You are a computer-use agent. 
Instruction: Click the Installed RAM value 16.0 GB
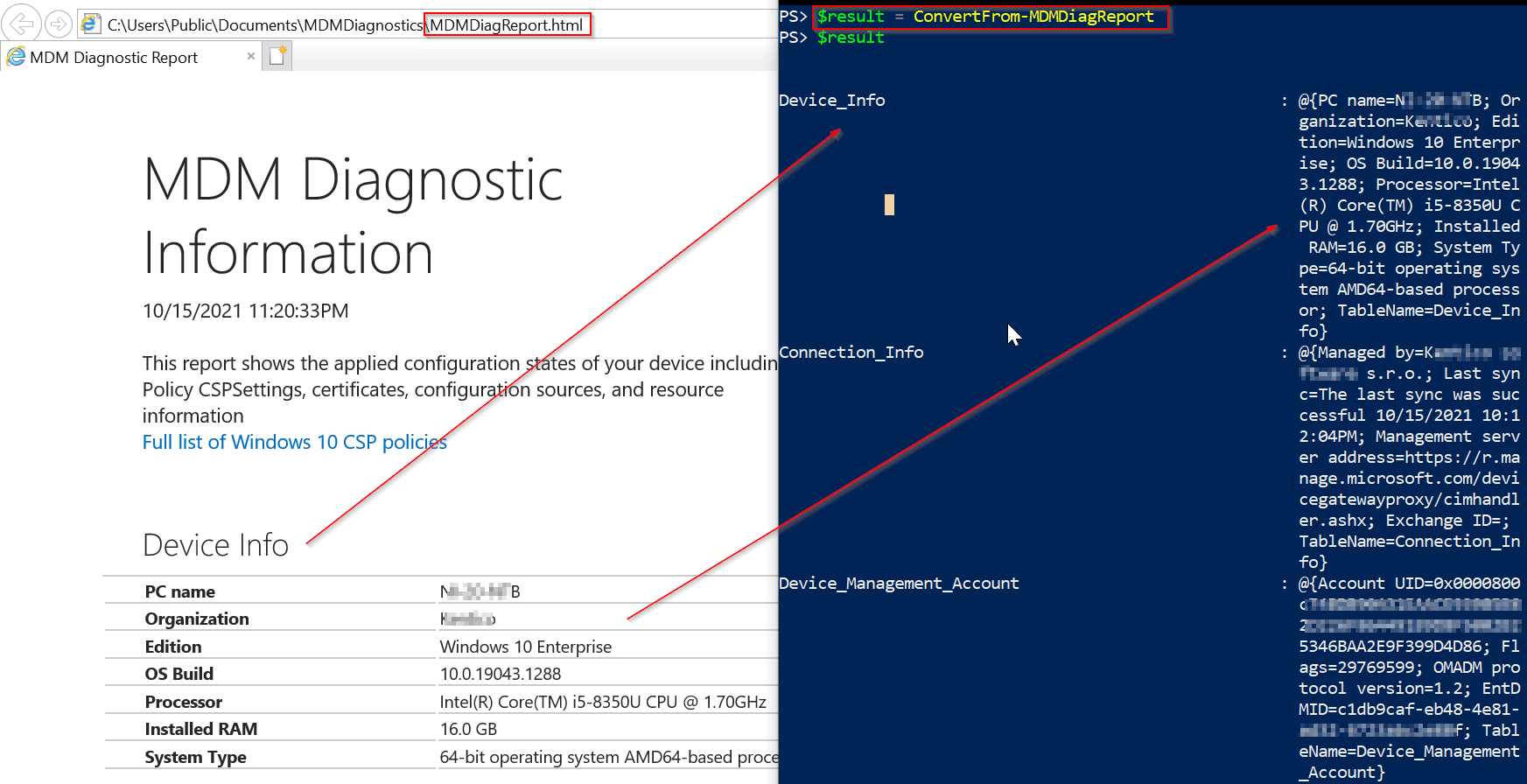coord(468,729)
